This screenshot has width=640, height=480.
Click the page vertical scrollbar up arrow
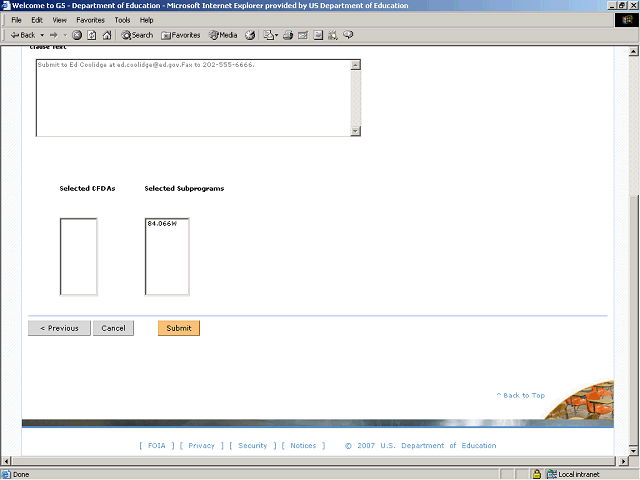coord(633,51)
